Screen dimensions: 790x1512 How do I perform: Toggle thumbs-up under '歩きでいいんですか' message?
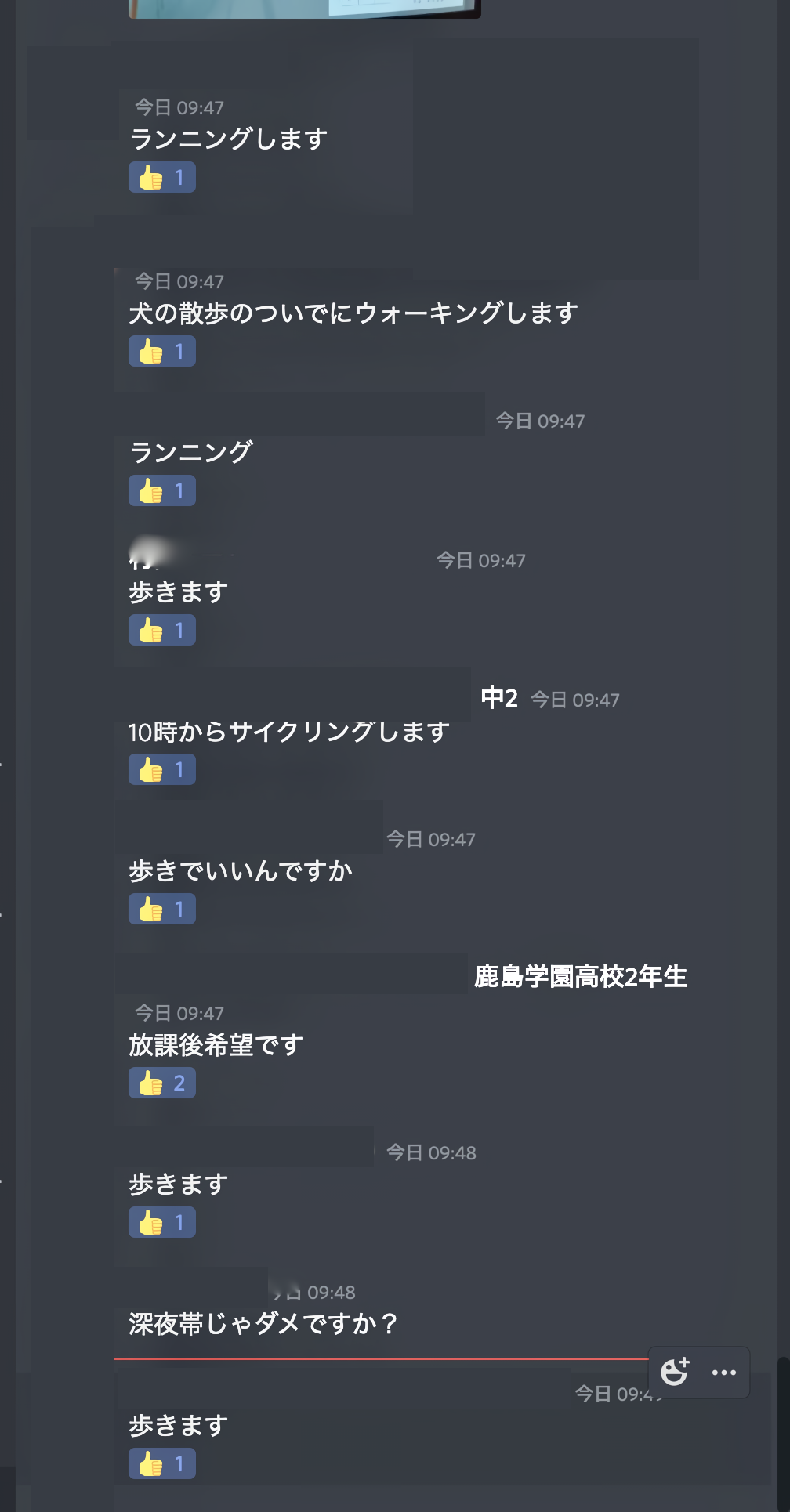(x=162, y=910)
